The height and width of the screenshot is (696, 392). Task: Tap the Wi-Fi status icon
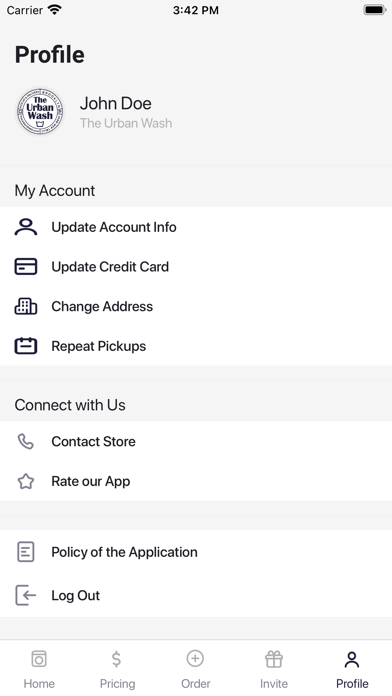(x=55, y=10)
